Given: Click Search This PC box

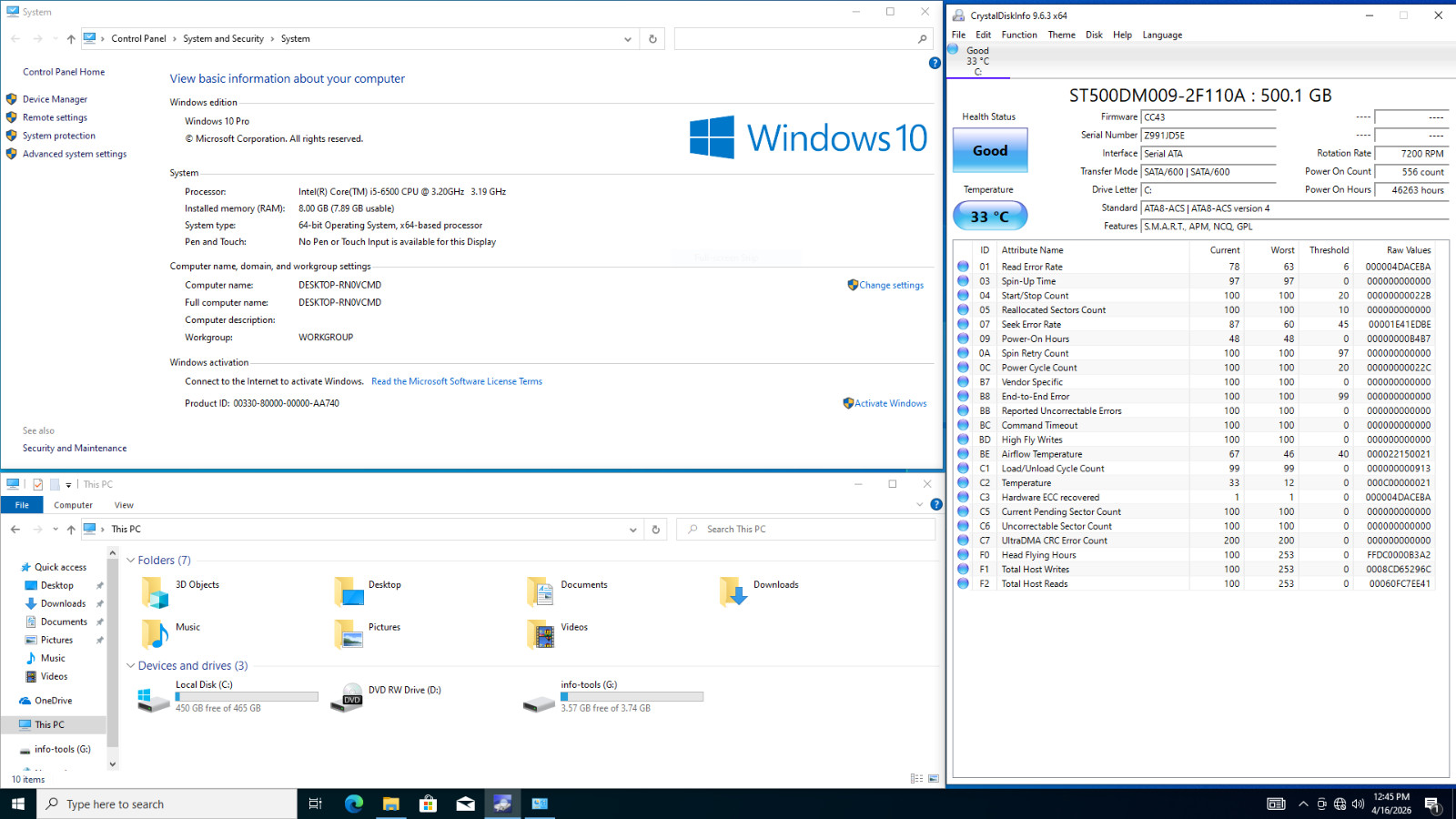Looking at the screenshot, I should coord(805,530).
